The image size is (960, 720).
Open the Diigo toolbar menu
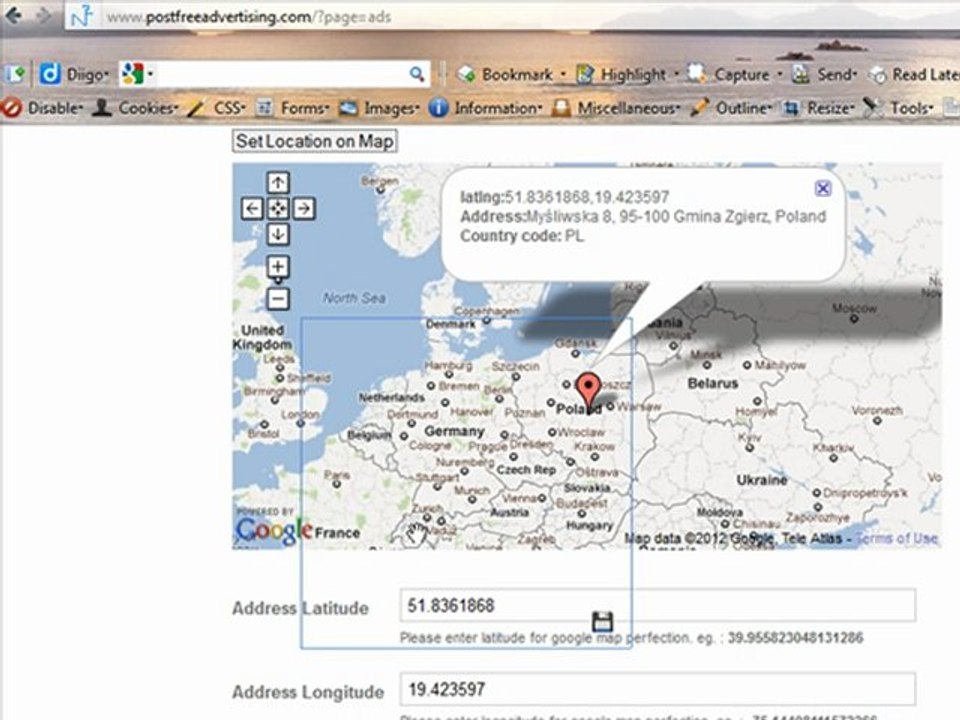88,75
